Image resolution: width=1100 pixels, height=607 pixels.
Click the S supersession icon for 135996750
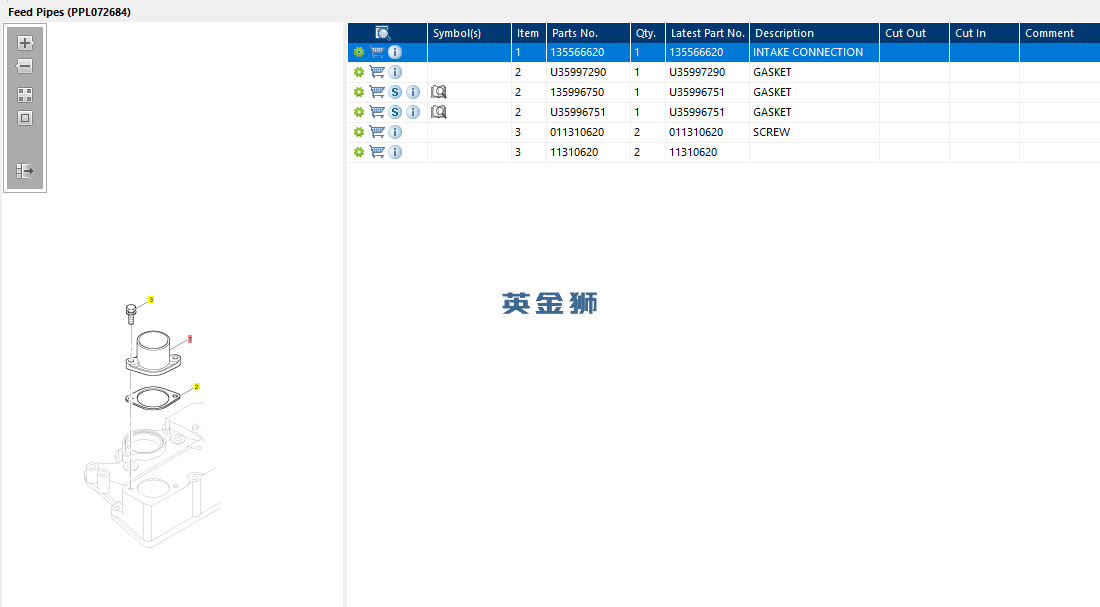395,92
